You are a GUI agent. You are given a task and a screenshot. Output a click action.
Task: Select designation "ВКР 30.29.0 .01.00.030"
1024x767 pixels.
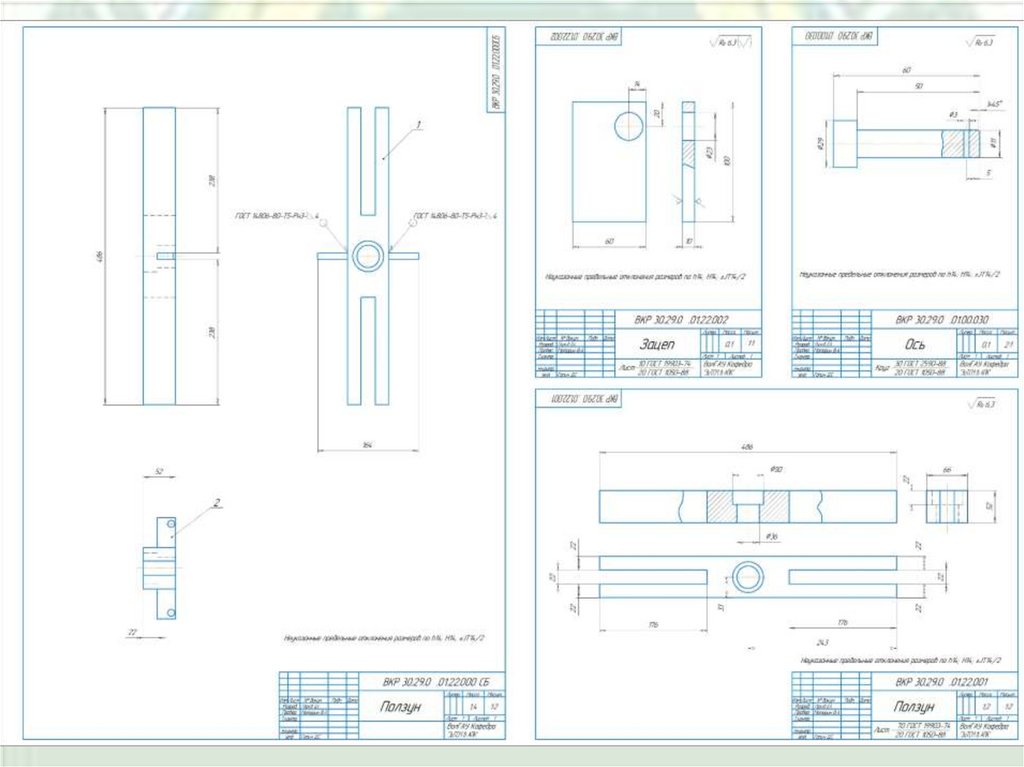(x=942, y=319)
